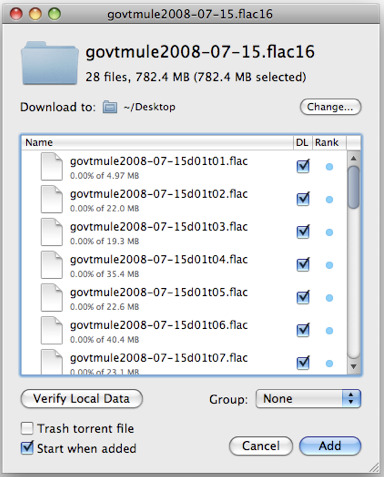This screenshot has width=384, height=477.
Task: Click the green zoom window button
Action: [x=54, y=14]
